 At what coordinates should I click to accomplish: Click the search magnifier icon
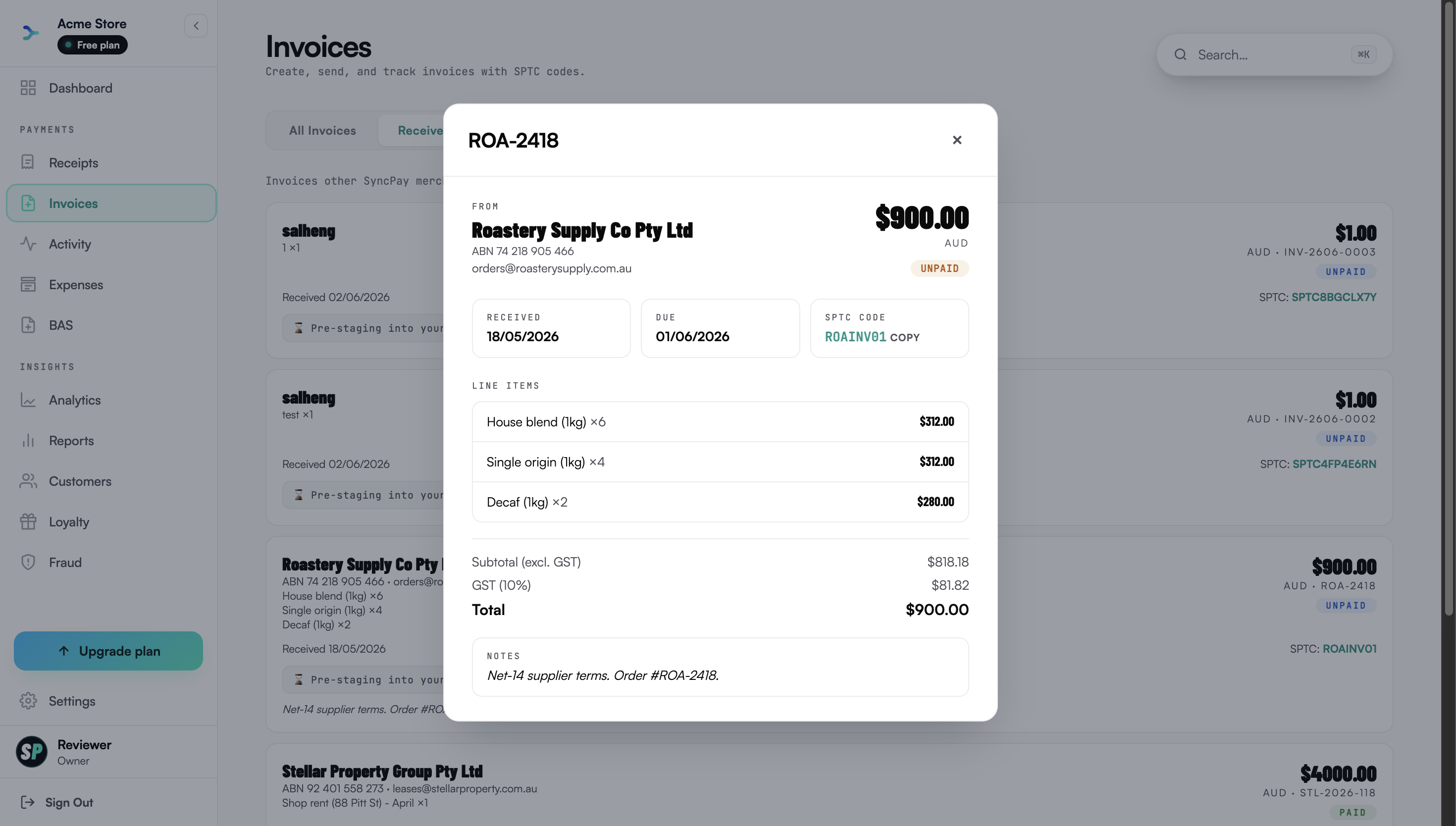1180,54
